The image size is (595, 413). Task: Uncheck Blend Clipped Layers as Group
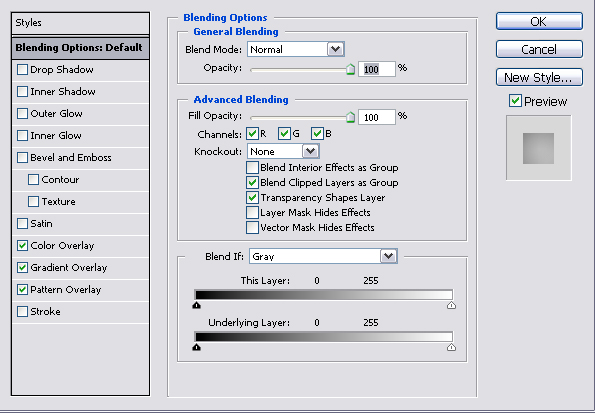tap(252, 183)
